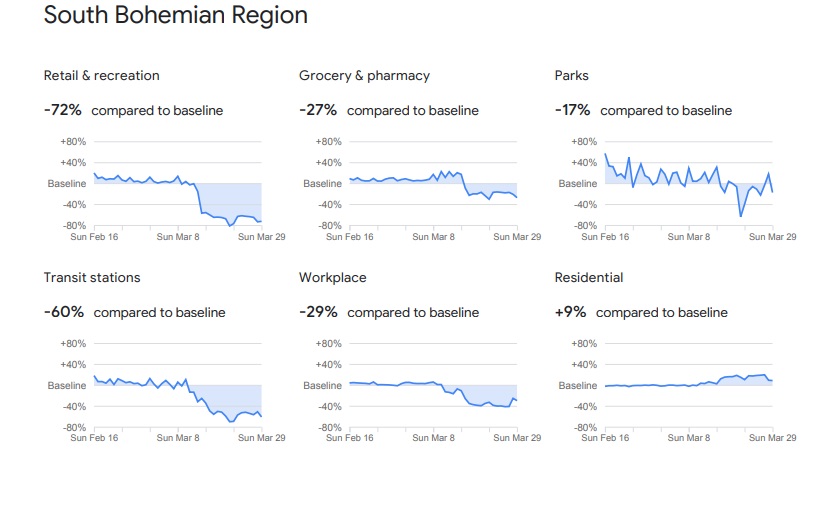
Task: Click the Workplace chart's Baseline label
Action: [322, 386]
